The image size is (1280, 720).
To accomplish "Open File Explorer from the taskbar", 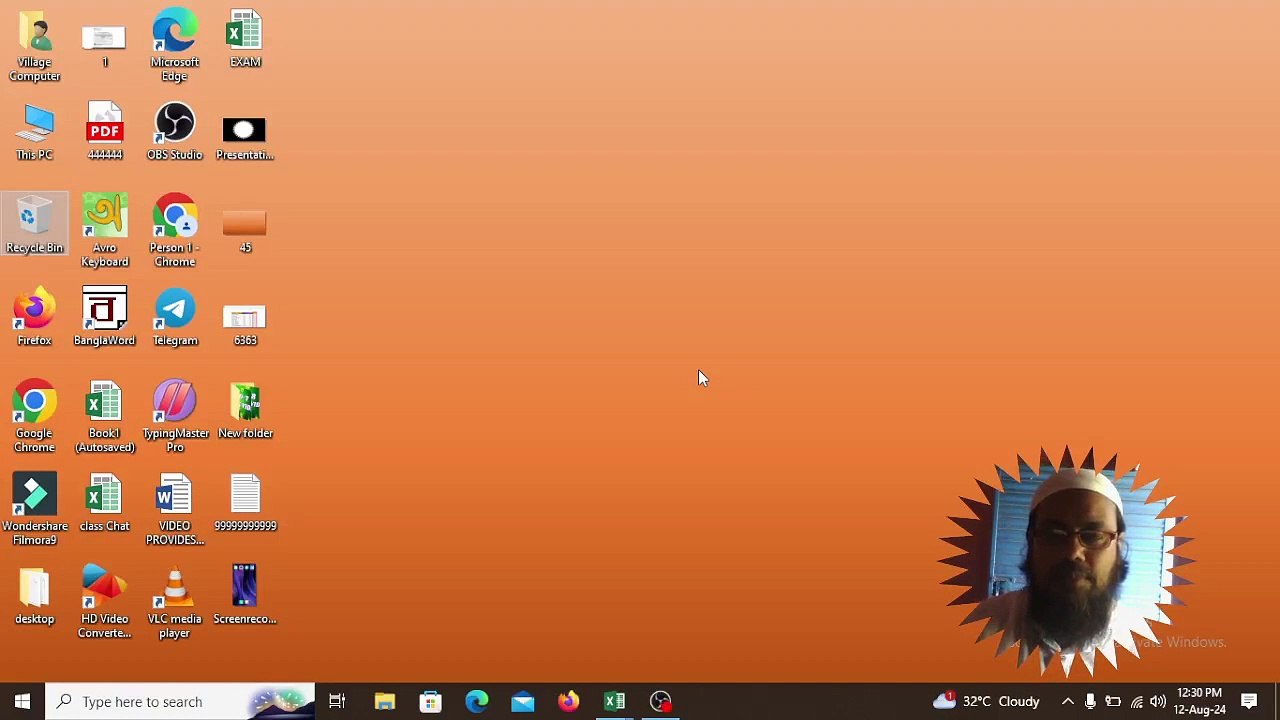I will (x=385, y=701).
